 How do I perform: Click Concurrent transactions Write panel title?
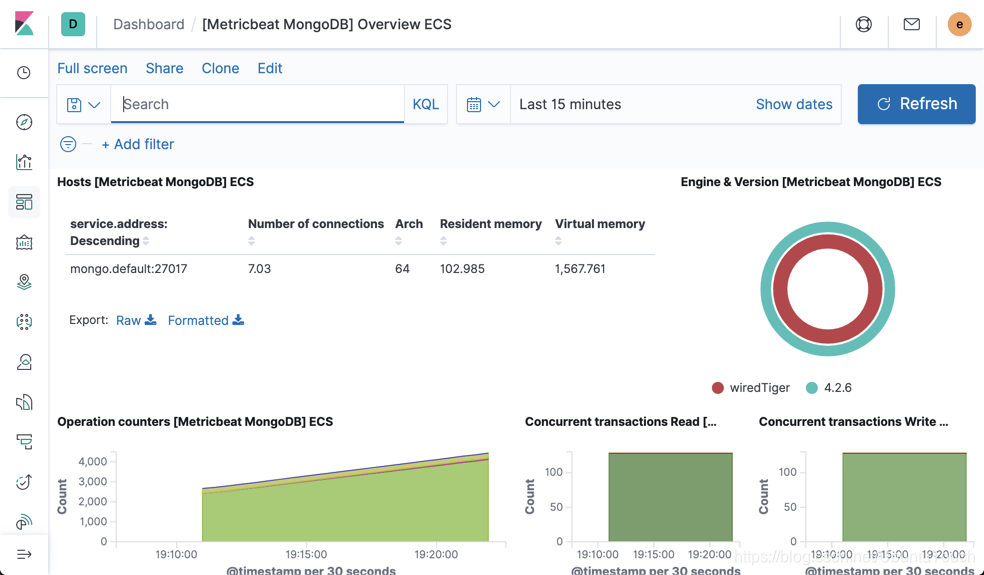coord(853,422)
